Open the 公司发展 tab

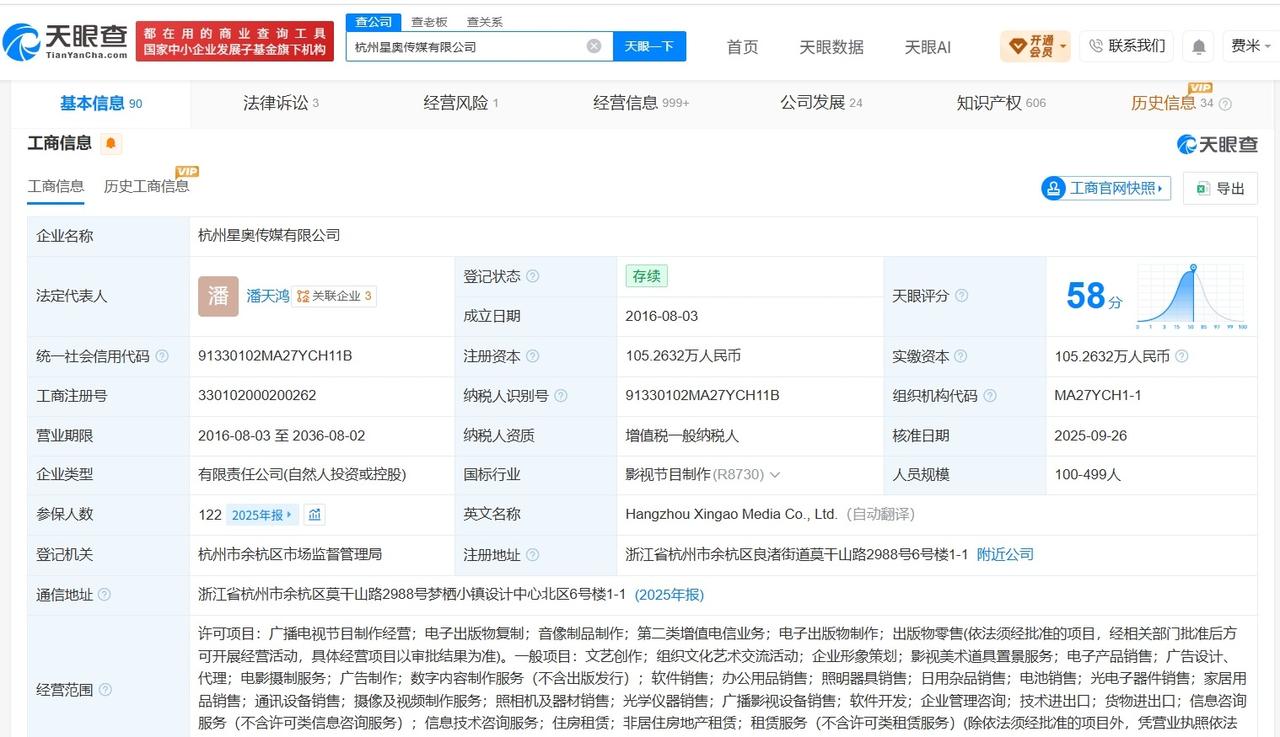[821, 103]
